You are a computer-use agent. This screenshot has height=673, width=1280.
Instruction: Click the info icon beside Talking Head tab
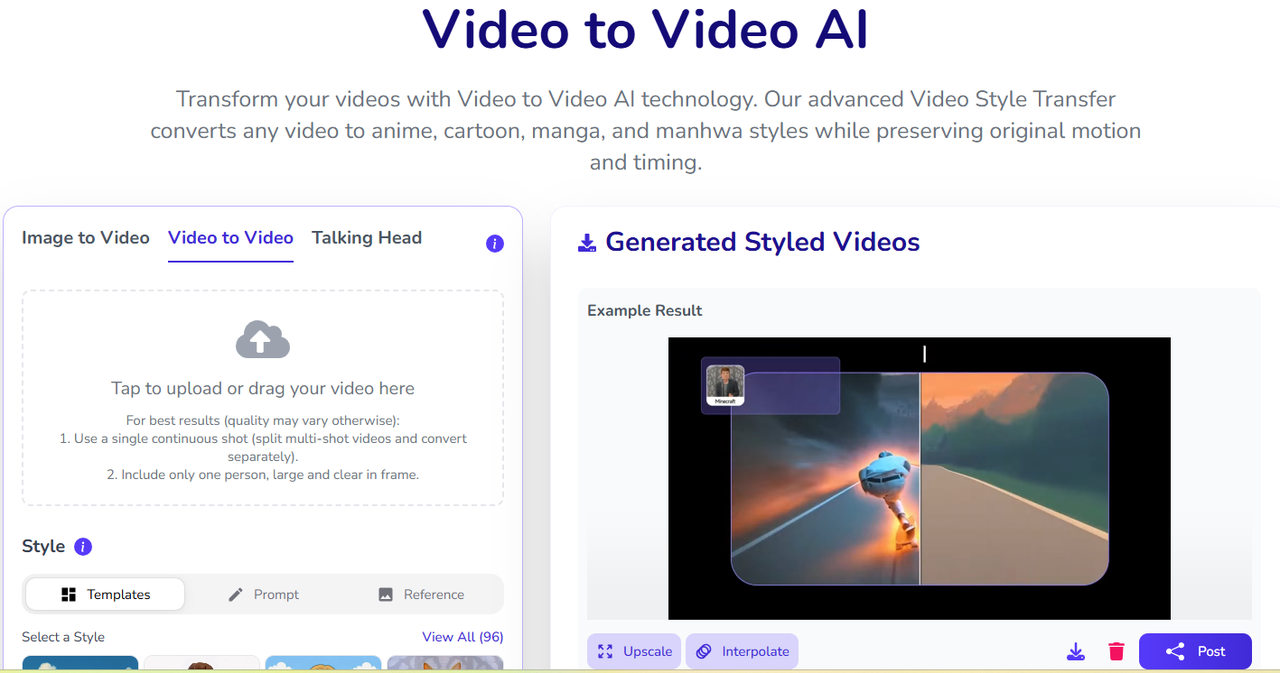pyautogui.click(x=494, y=244)
